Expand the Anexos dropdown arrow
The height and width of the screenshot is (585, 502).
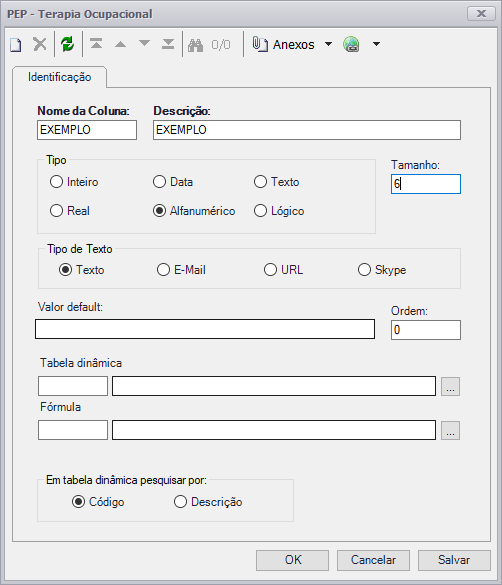point(328,44)
